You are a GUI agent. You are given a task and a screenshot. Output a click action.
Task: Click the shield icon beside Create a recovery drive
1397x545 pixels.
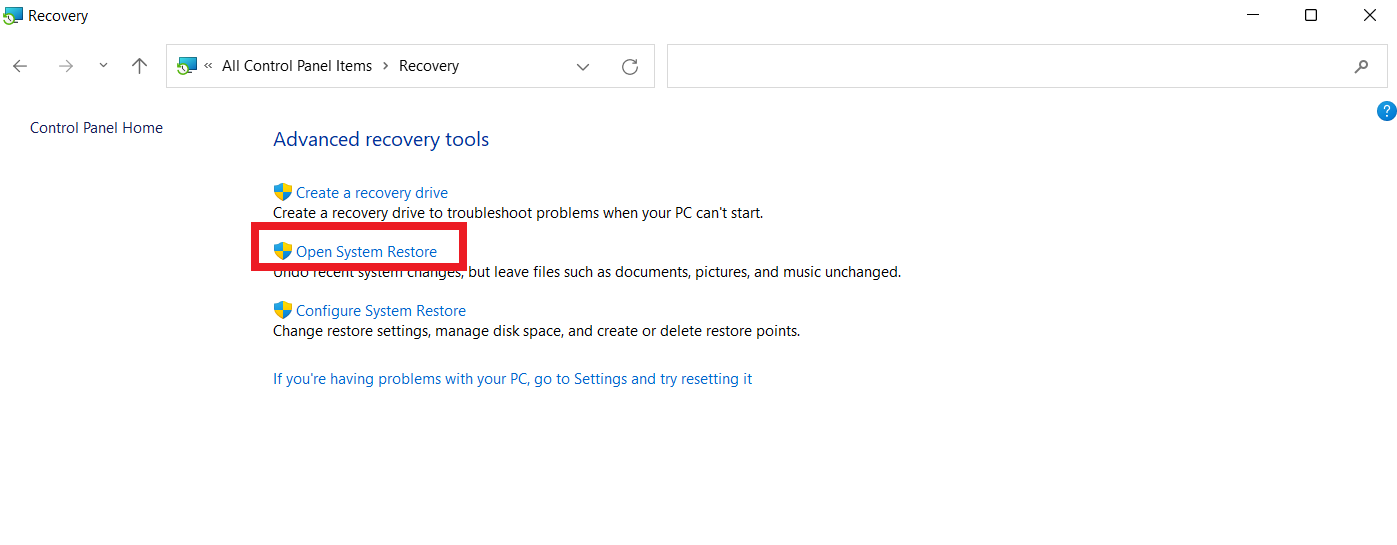coord(283,192)
